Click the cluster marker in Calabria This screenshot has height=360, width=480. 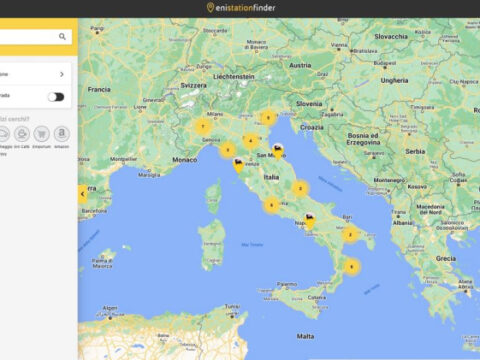click(x=351, y=267)
